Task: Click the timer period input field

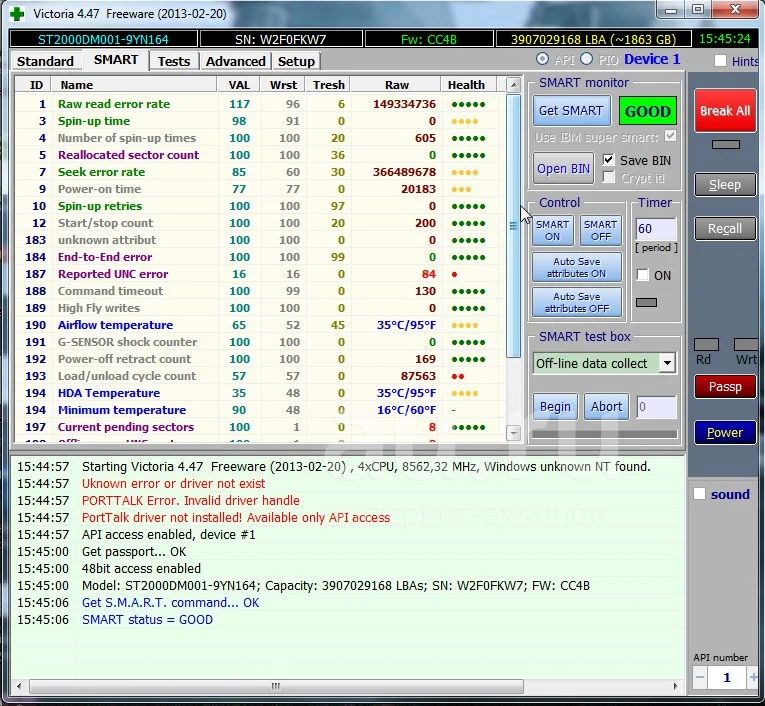Action: 656,228
